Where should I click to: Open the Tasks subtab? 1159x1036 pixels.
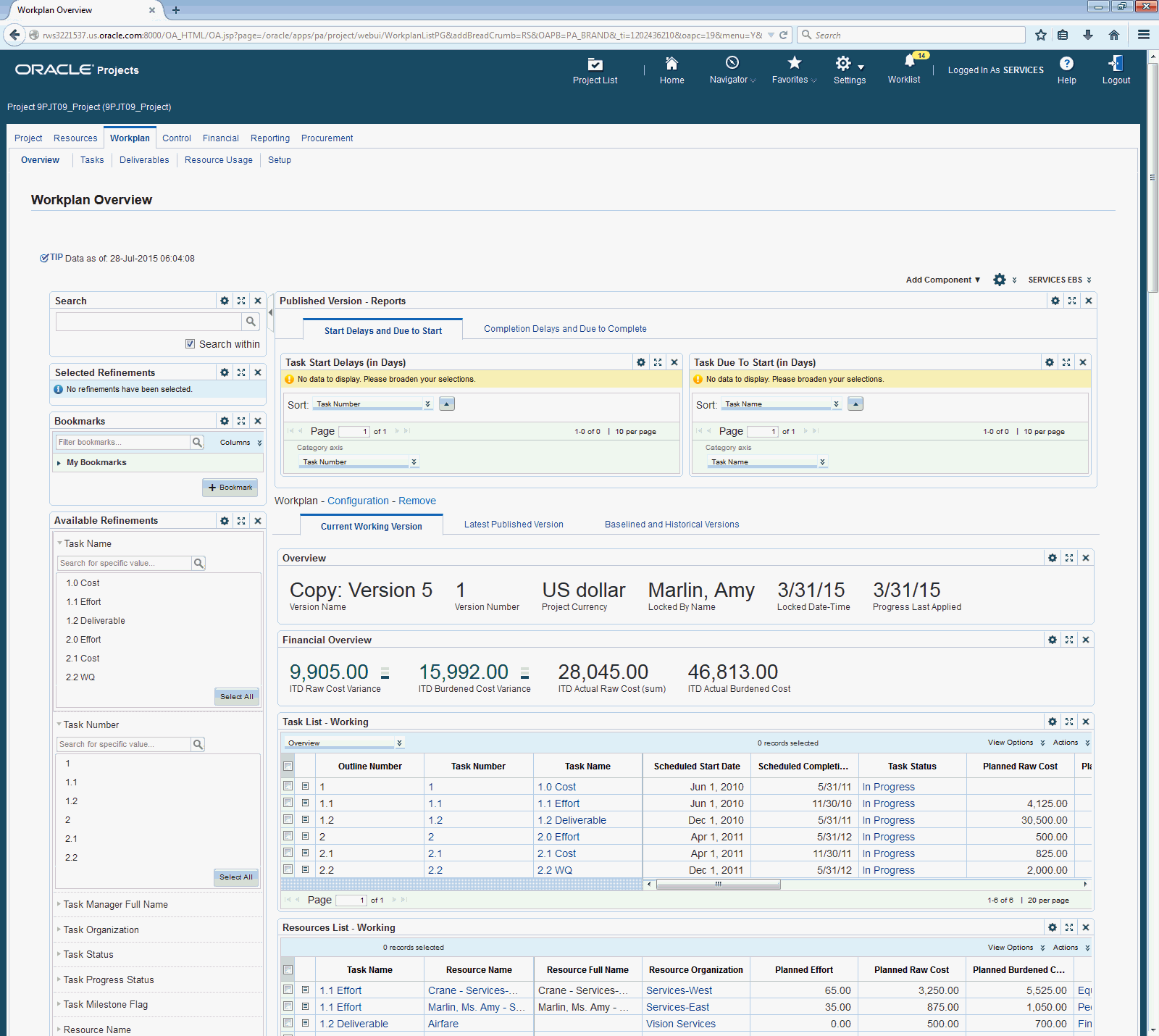pos(92,160)
